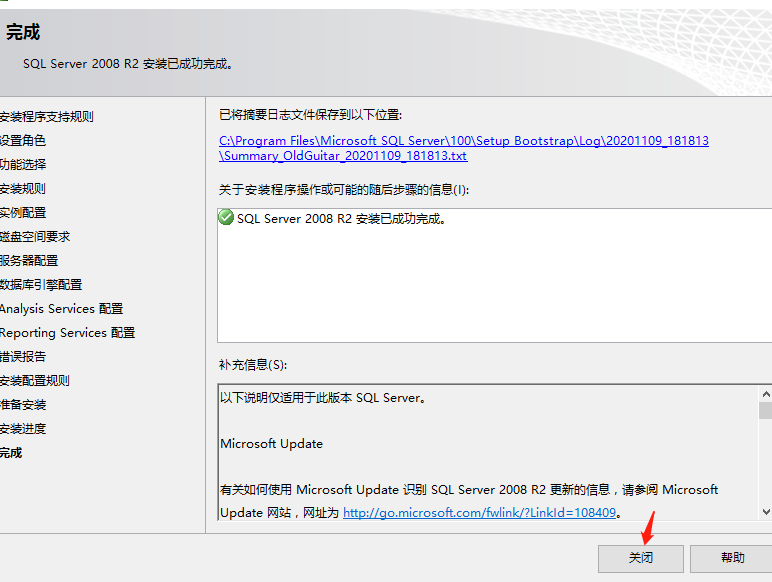Screen dimensions: 772x582
Task: Select the 服务器配置 step
Action: 29,260
